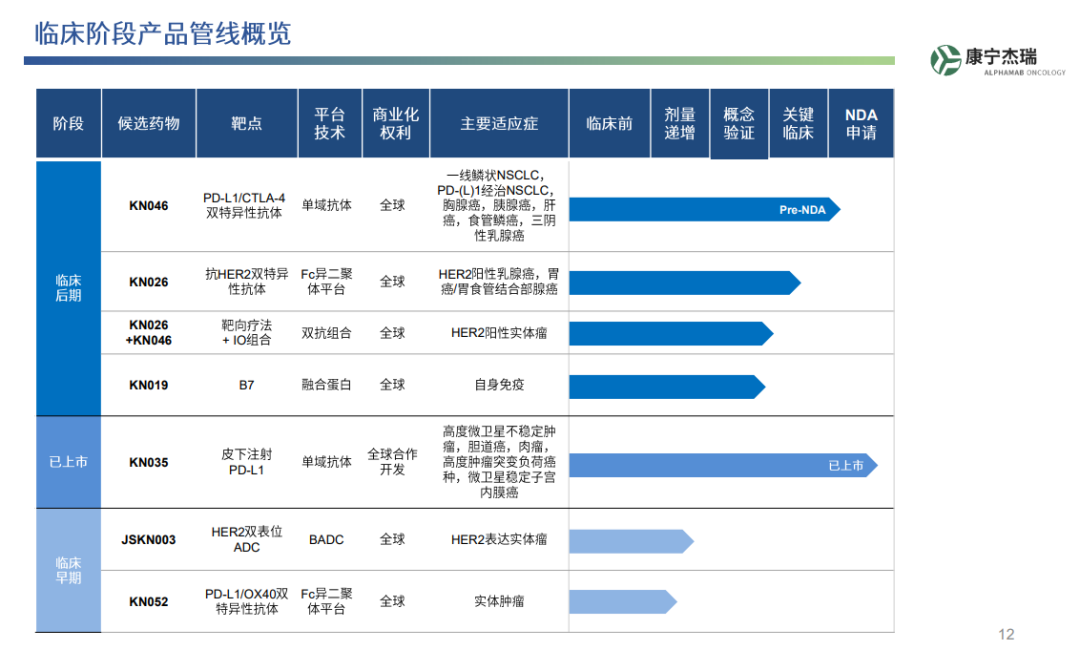Click the HER2阳性乳腺癌 indication cell
Image resolution: width=1080 pixels, height=650 pixels.
click(499, 281)
